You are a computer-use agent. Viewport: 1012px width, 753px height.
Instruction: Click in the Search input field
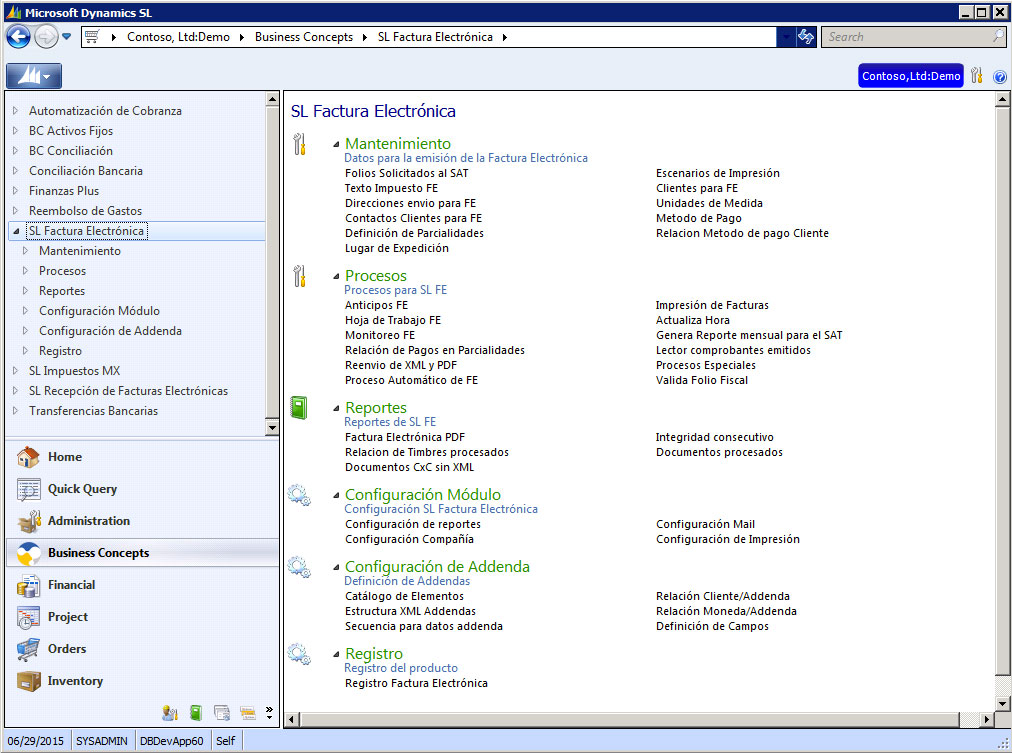pos(905,37)
